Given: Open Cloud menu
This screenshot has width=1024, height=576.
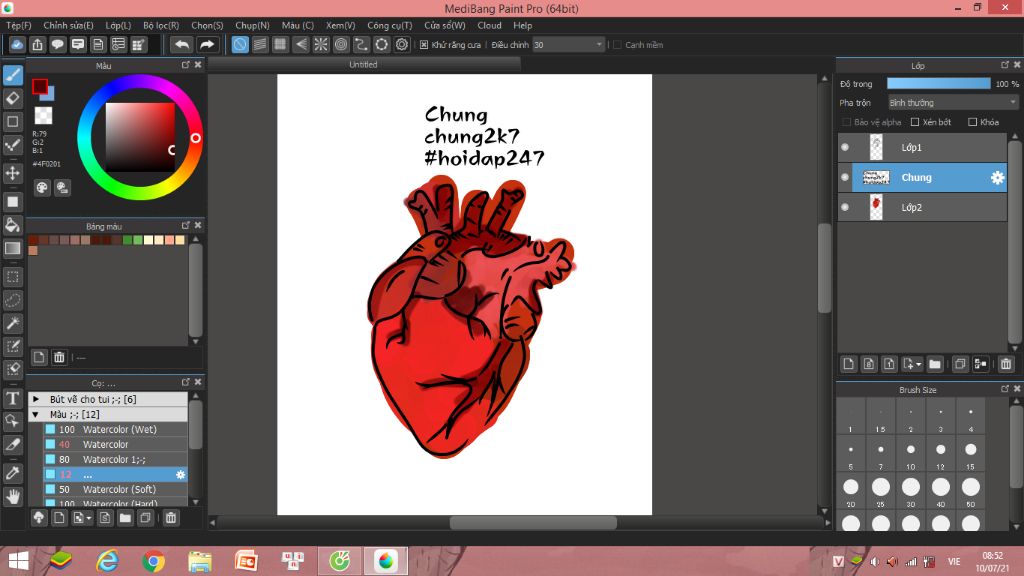Looking at the screenshot, I should click(x=489, y=25).
